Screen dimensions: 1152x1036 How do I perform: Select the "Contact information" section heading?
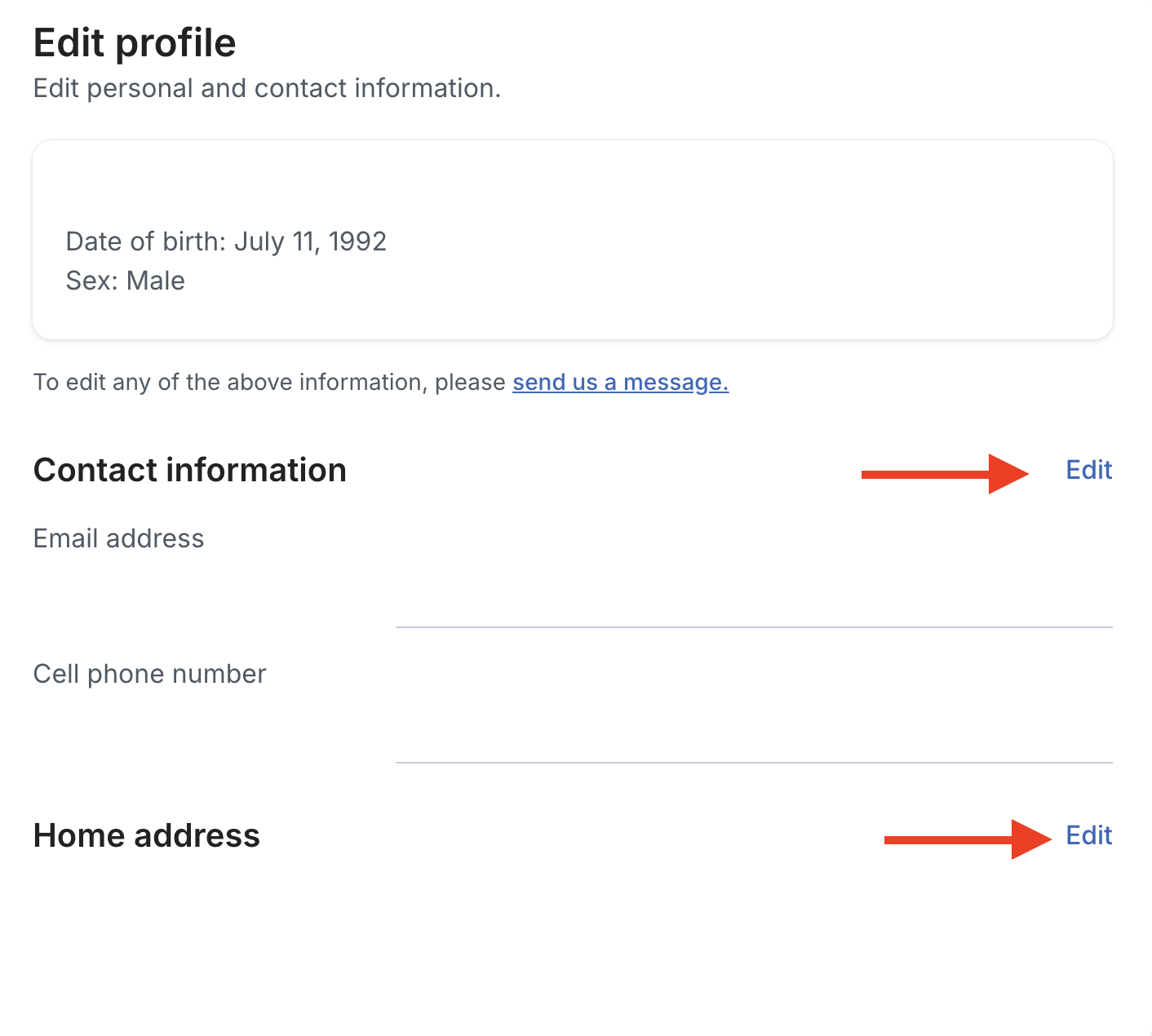[x=189, y=470]
